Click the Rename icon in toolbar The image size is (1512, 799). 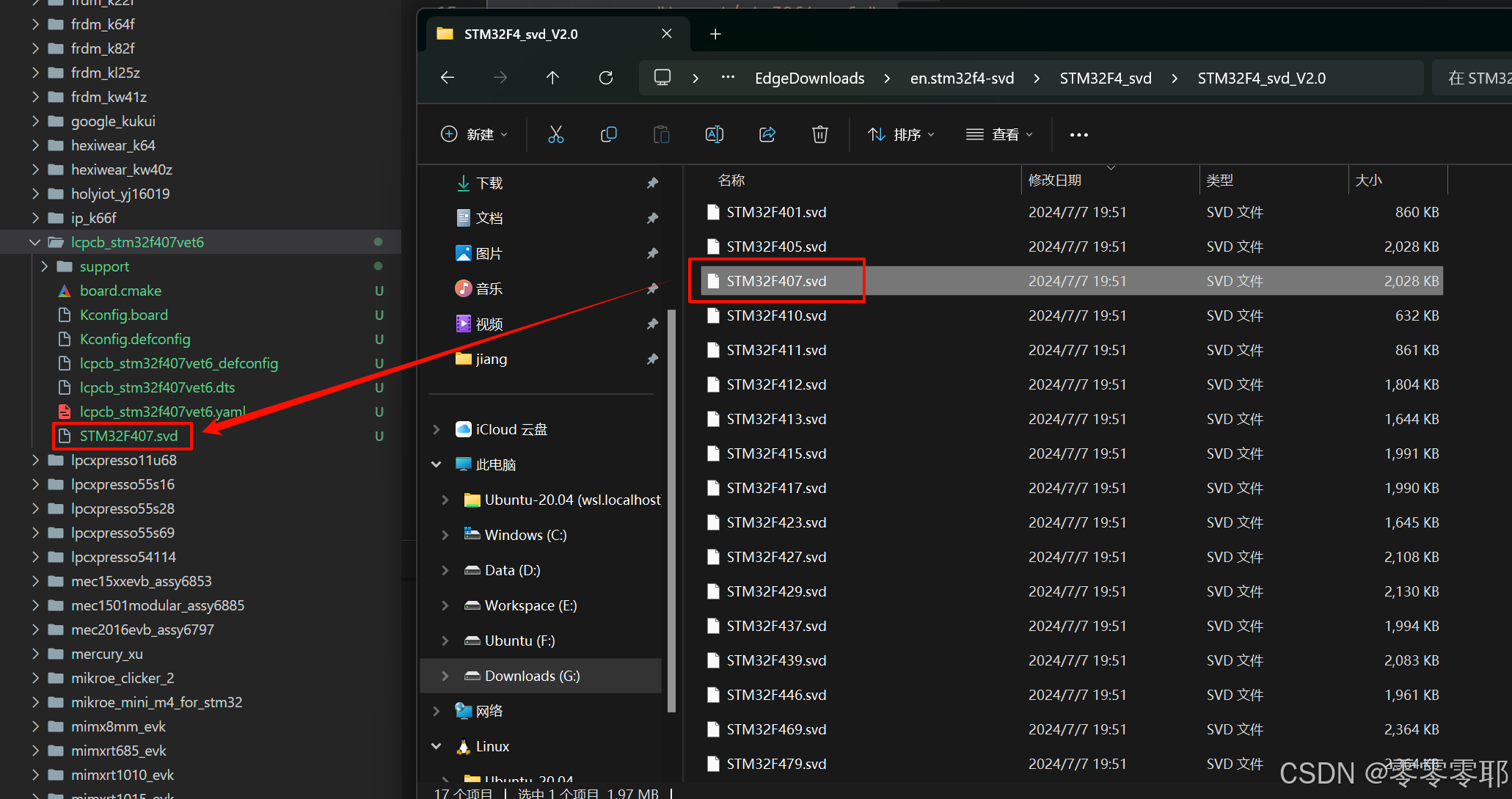pos(714,134)
